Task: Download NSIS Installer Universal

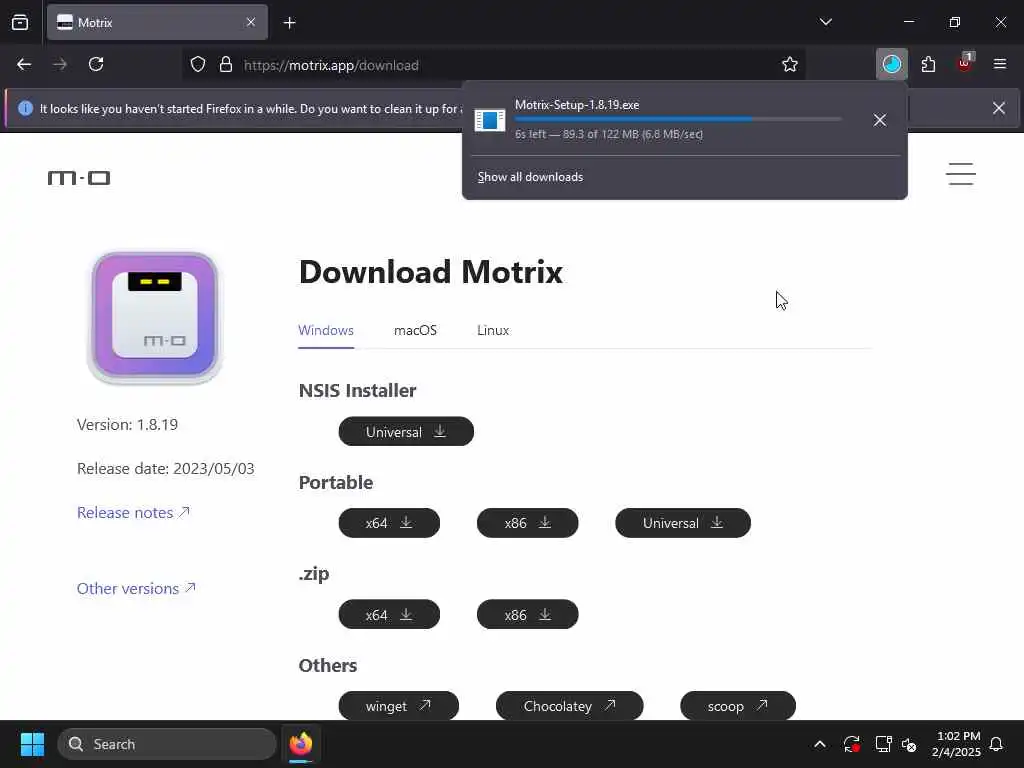Action: click(406, 432)
